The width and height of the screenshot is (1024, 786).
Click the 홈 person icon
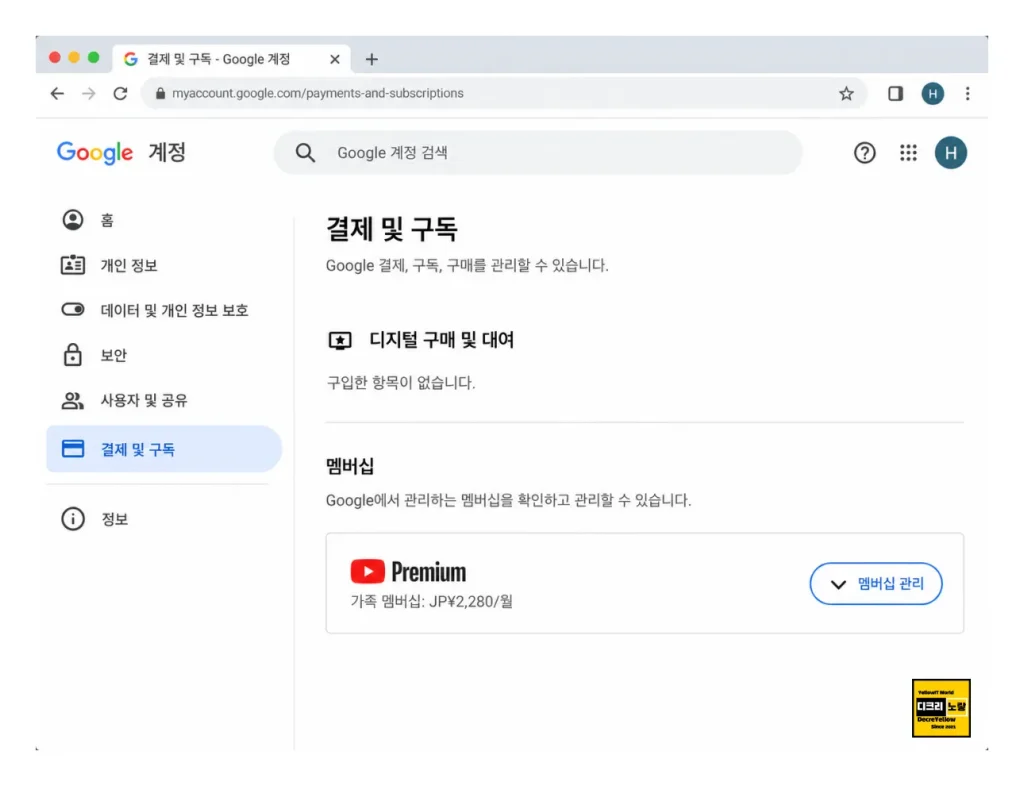72,220
